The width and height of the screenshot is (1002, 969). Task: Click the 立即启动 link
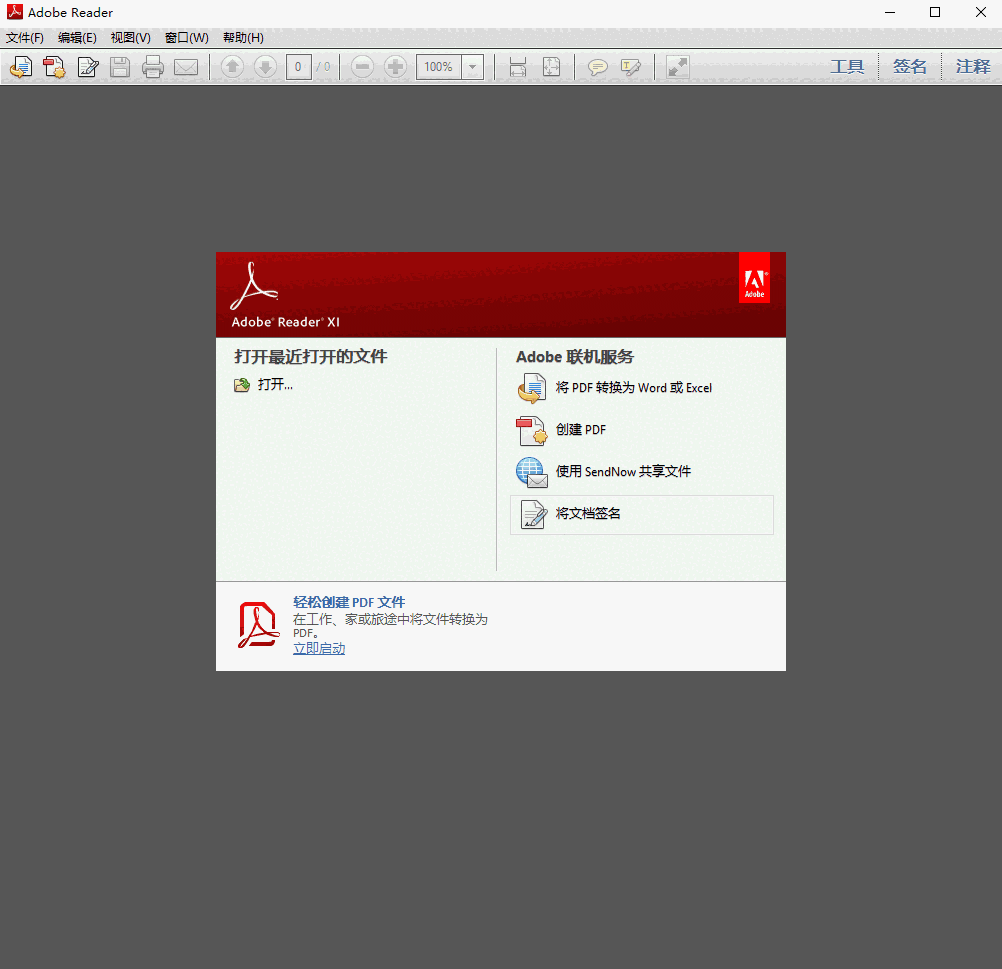(x=318, y=648)
